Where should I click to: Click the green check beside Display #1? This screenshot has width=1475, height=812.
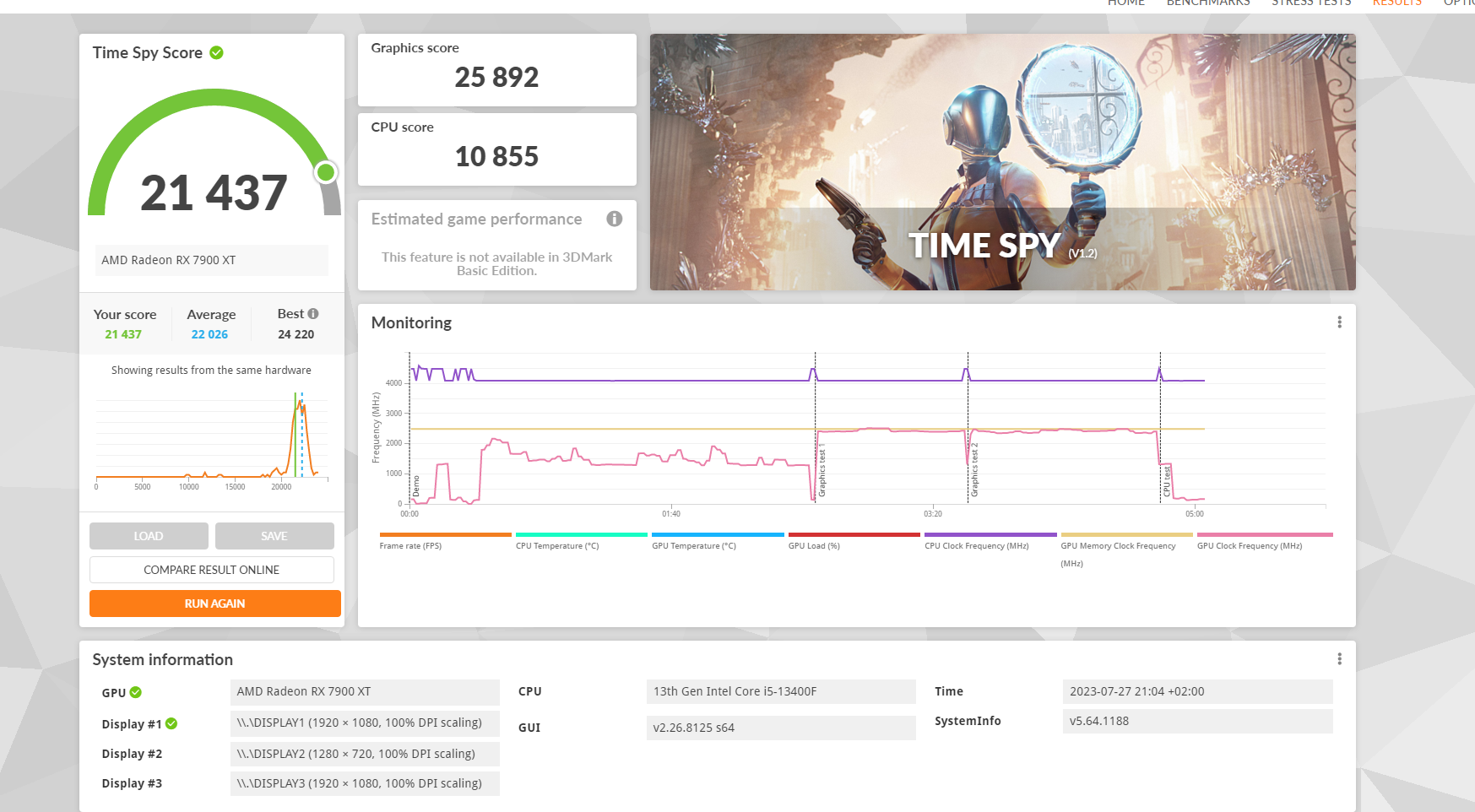[x=171, y=723]
